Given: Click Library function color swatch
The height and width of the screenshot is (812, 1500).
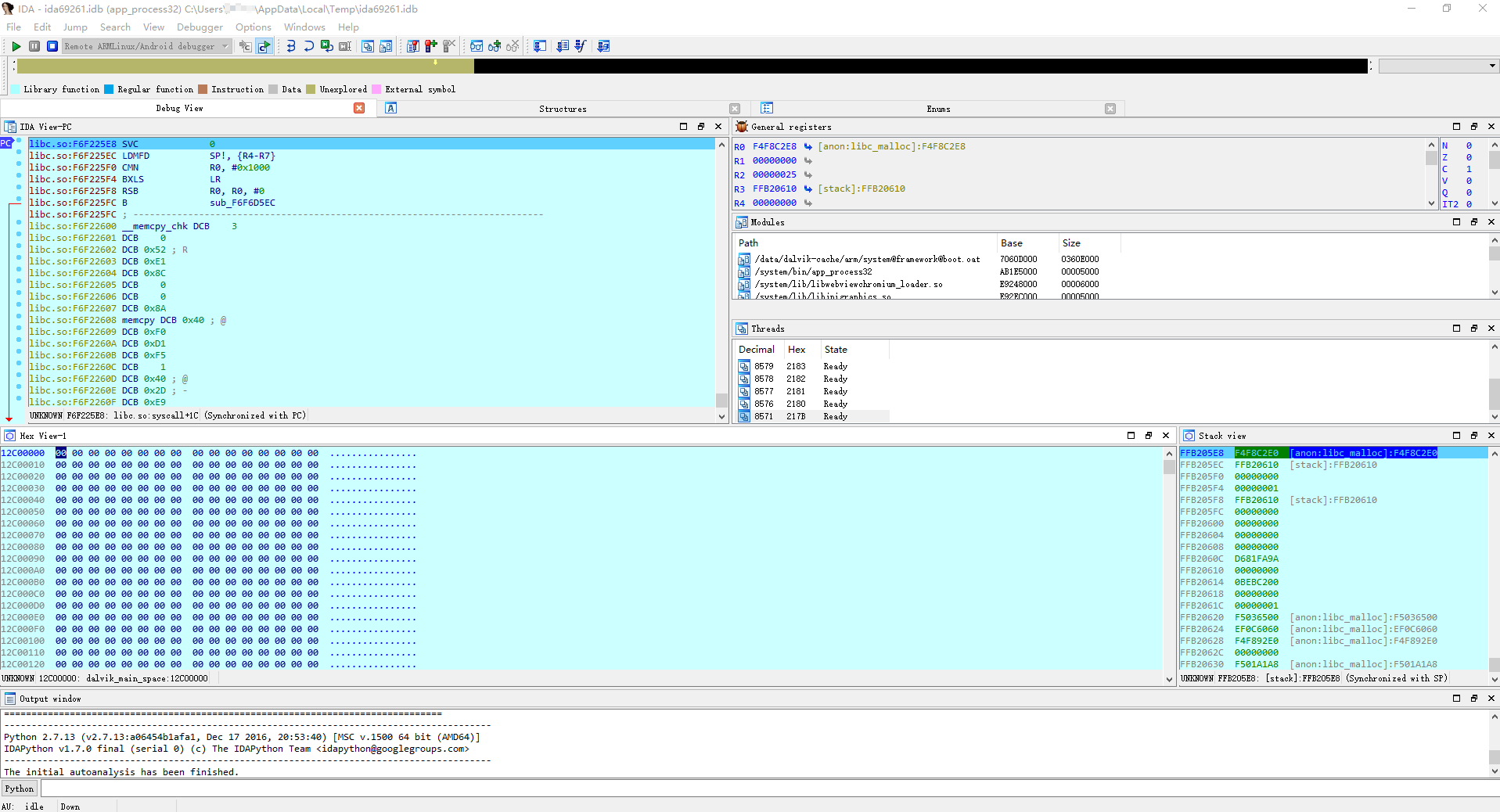Looking at the screenshot, I should tap(15, 89).
